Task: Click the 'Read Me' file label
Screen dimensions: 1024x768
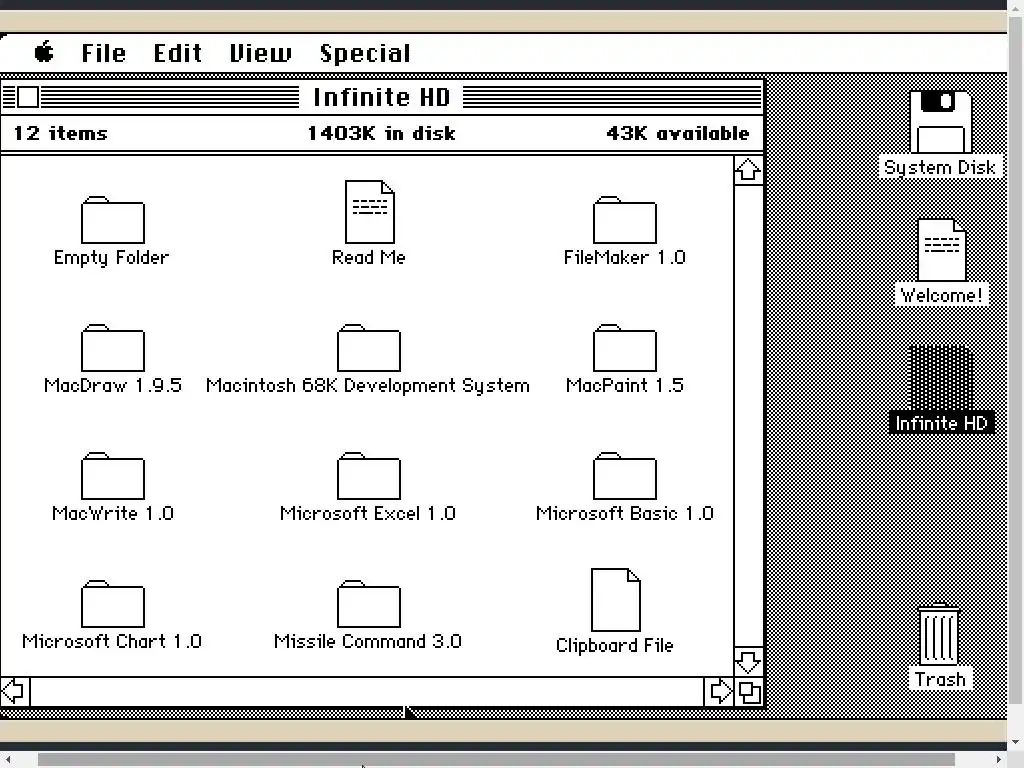Action: coord(368,257)
